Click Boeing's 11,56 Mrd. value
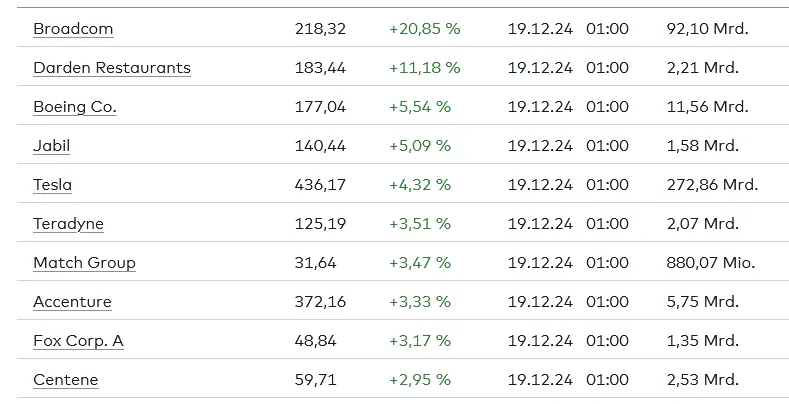The width and height of the screenshot is (789, 404). coord(707,107)
